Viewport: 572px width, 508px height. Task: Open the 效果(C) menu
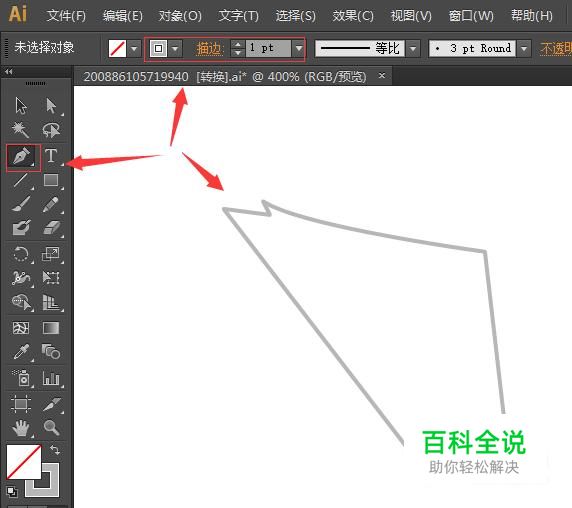click(x=353, y=16)
